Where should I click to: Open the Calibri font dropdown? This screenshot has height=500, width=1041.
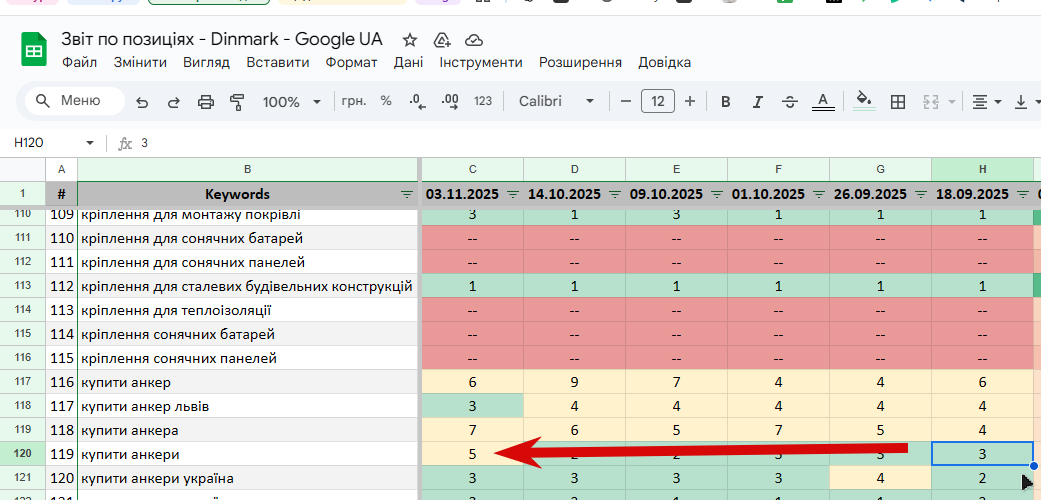coord(556,101)
